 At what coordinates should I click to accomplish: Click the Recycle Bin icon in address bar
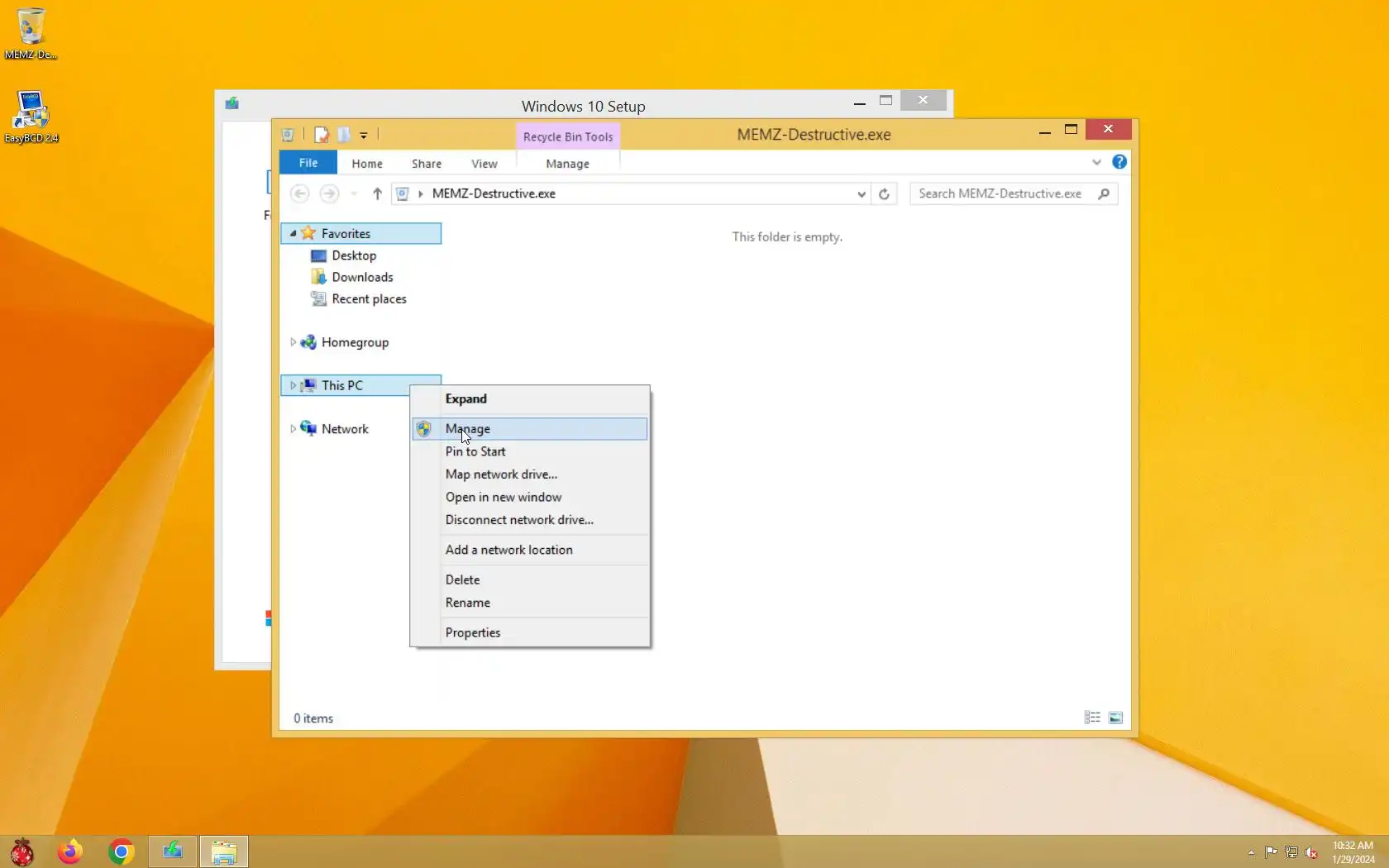pyautogui.click(x=403, y=193)
